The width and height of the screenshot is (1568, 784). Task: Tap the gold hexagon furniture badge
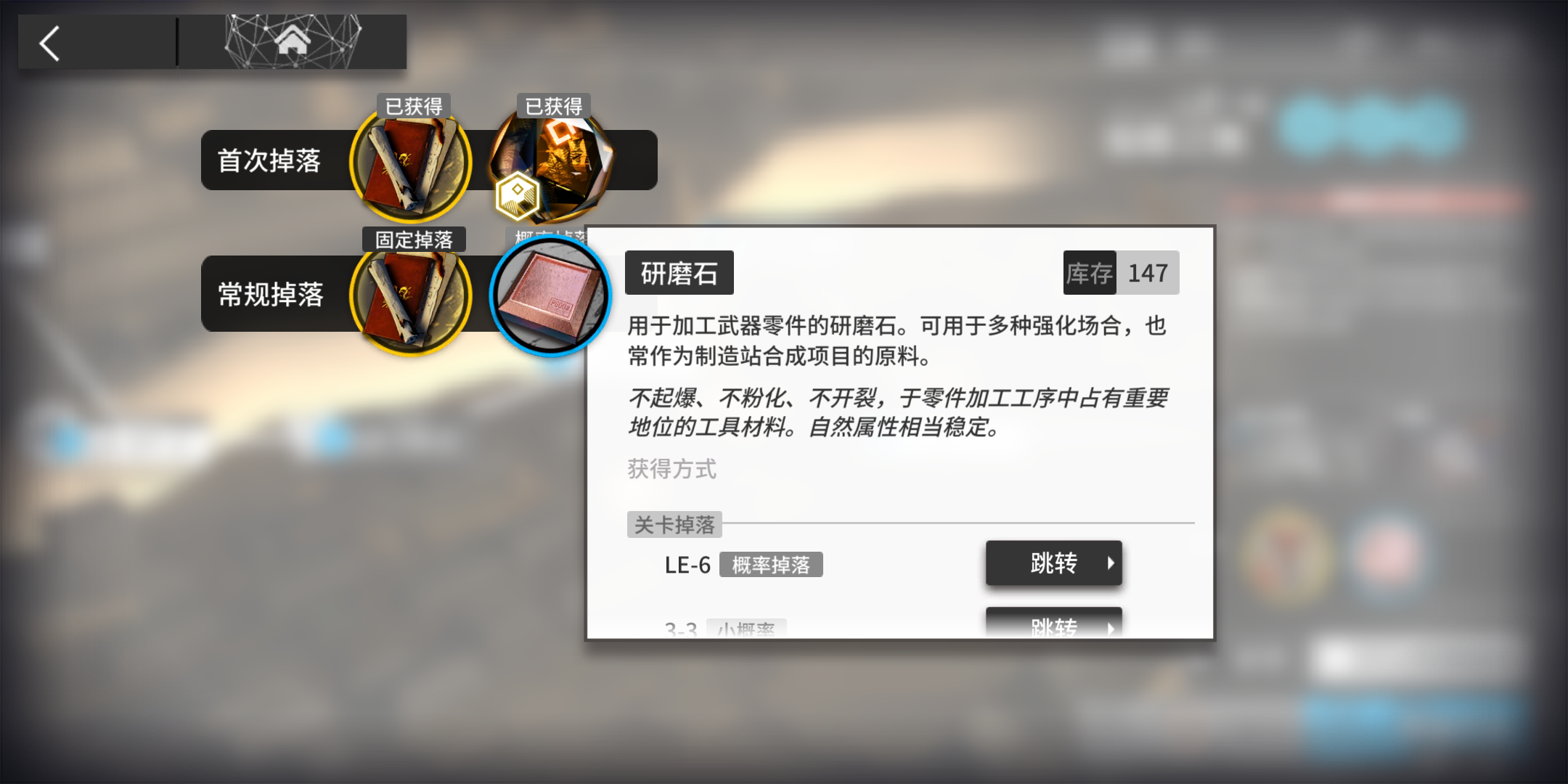517,197
